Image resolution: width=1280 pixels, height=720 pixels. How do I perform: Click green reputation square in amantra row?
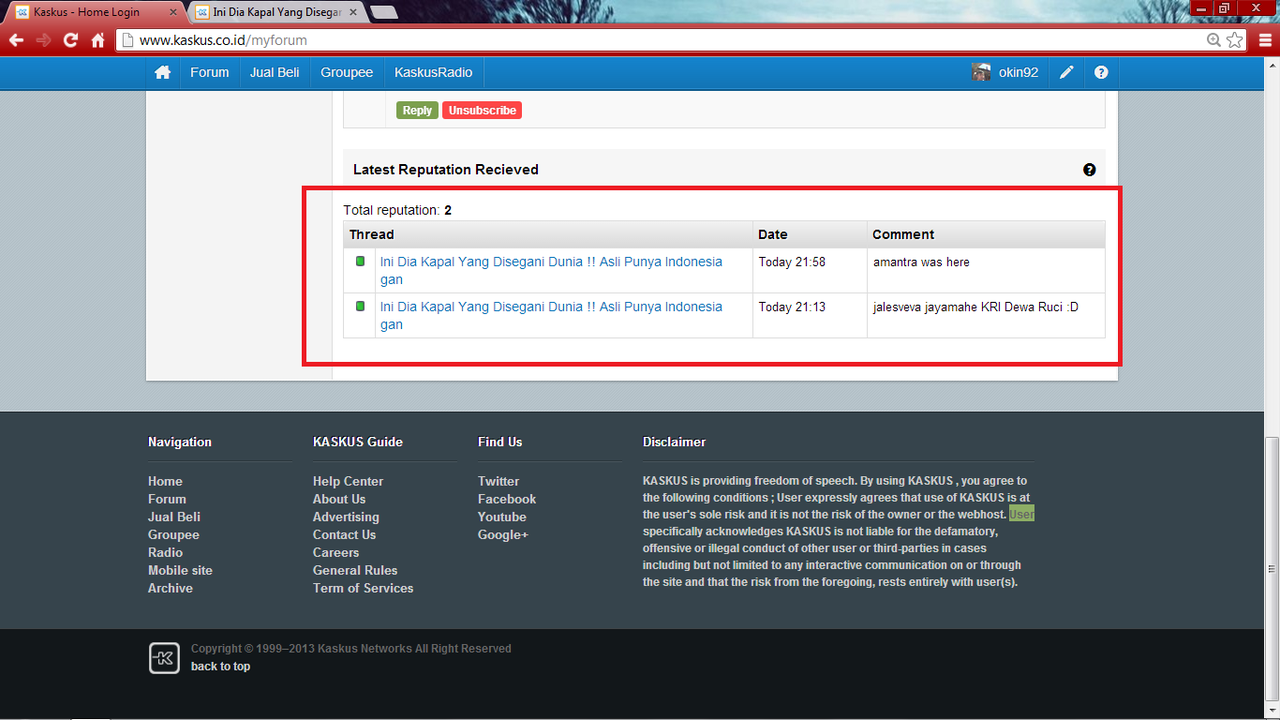(x=360, y=261)
